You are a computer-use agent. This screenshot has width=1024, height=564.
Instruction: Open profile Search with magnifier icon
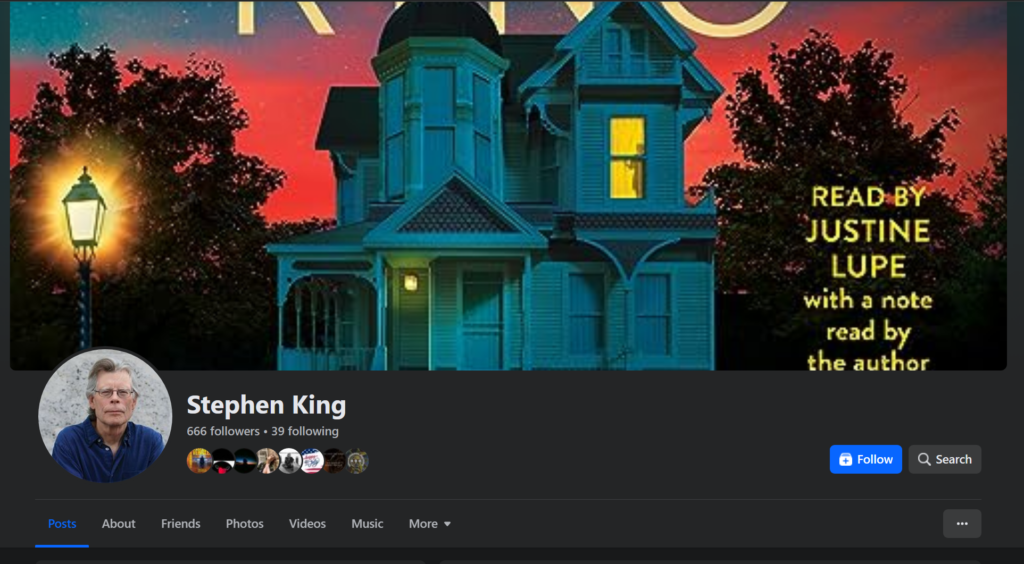click(944, 460)
